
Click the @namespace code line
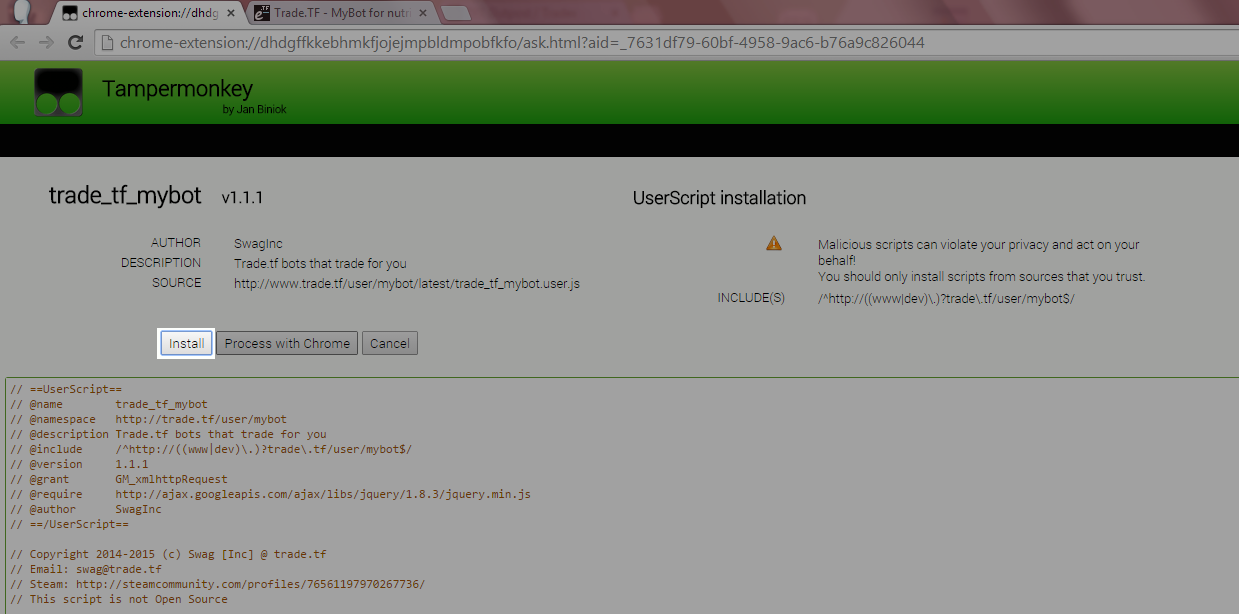point(148,420)
